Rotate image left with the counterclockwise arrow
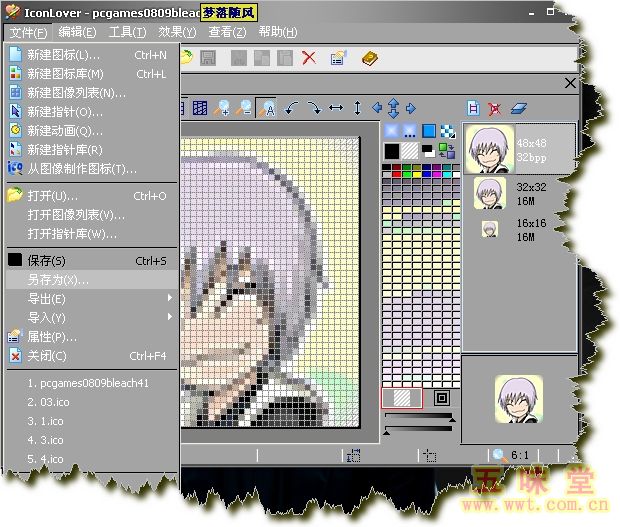The image size is (620, 527). pyautogui.click(x=290, y=108)
